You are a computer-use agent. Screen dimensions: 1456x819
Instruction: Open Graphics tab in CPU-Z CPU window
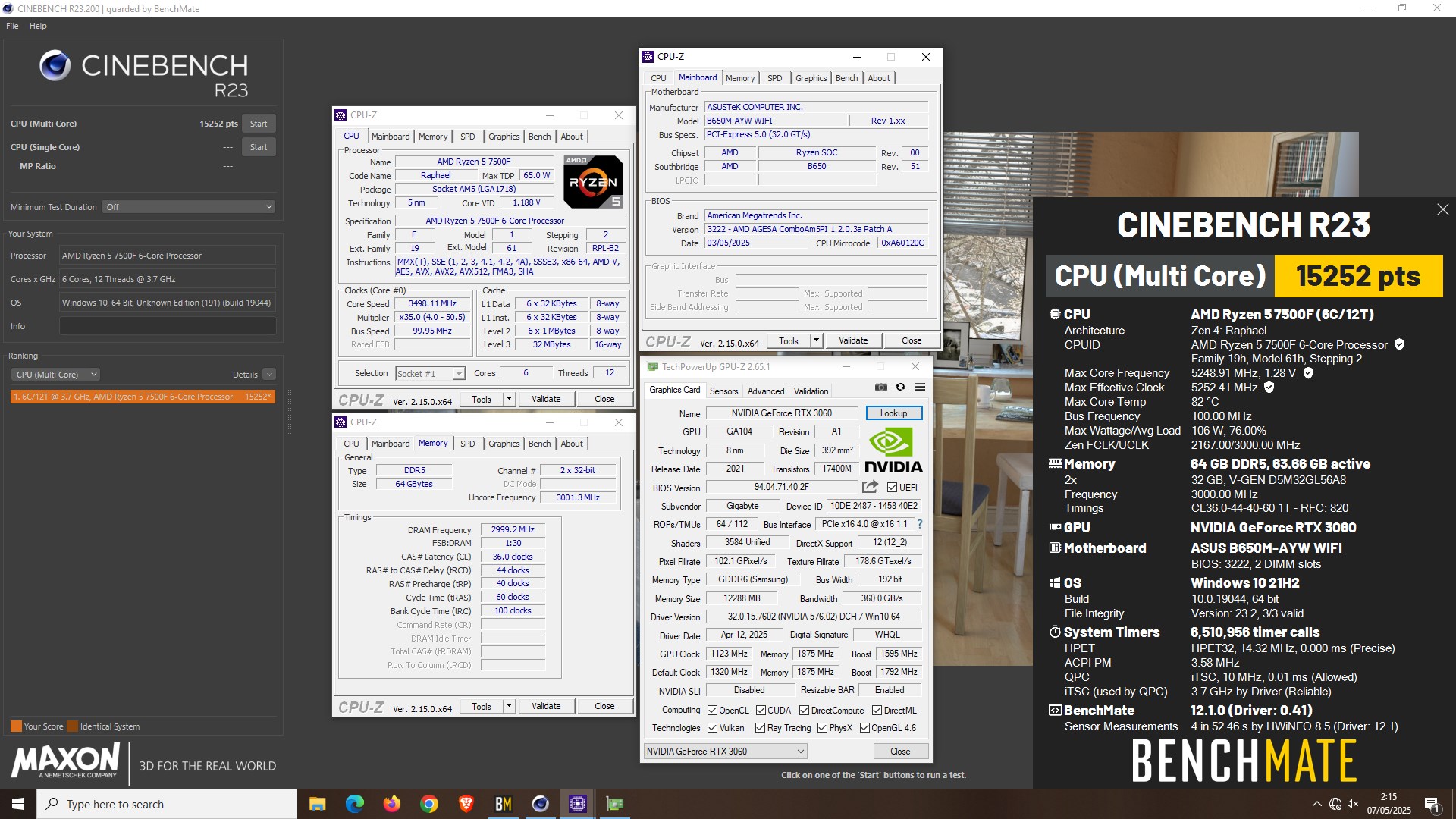click(x=504, y=136)
